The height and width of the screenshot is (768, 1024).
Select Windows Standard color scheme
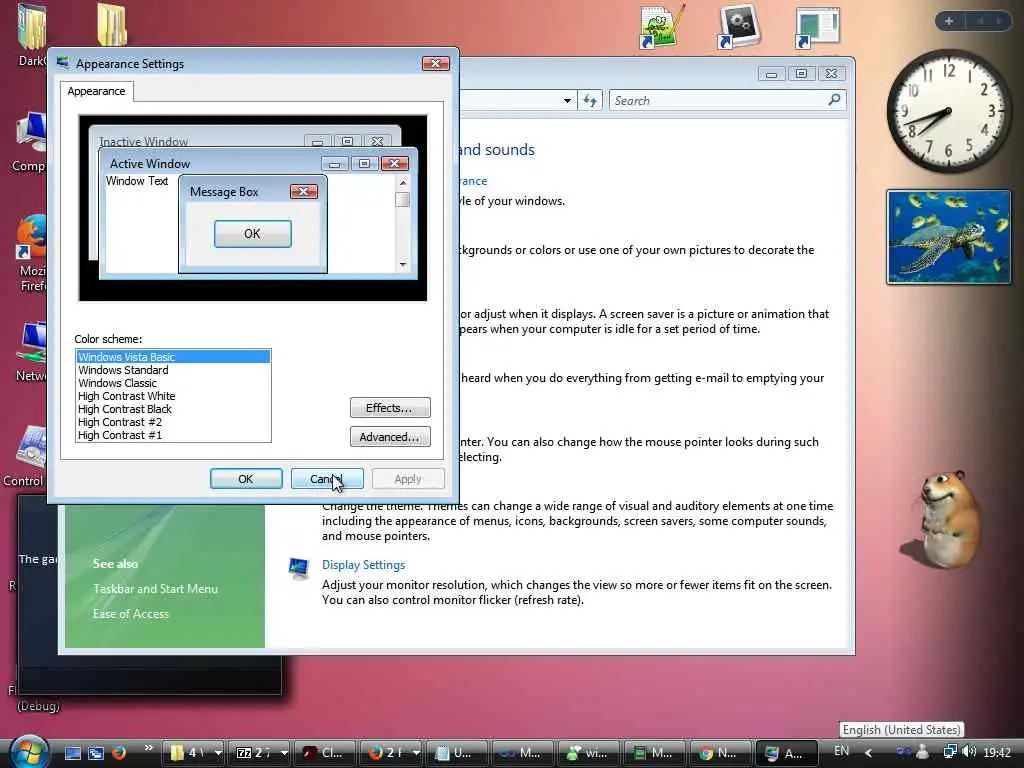tap(173, 370)
